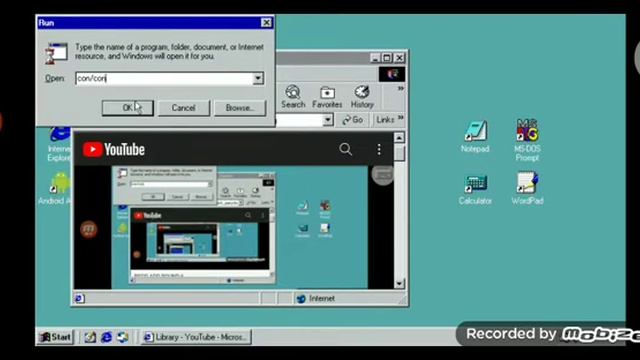The image size is (640, 360).
Task: Click the browser scrollbar up arrow
Action: point(400,138)
